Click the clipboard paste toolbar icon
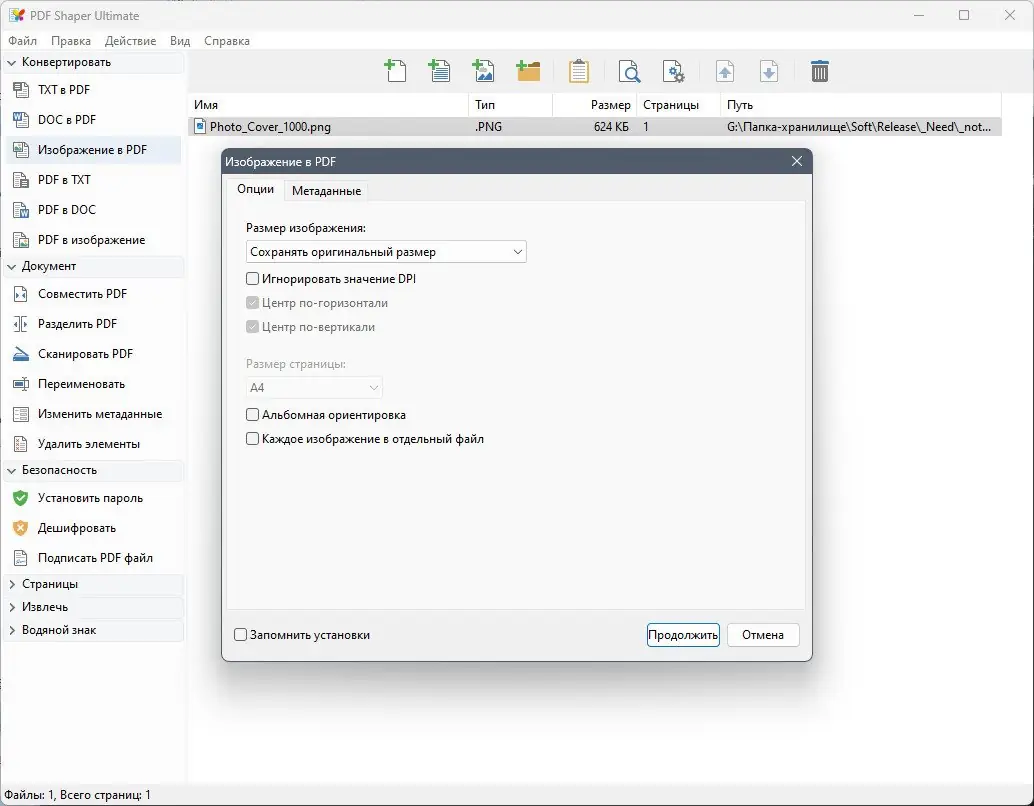The height and width of the screenshot is (806, 1034). pyautogui.click(x=578, y=71)
